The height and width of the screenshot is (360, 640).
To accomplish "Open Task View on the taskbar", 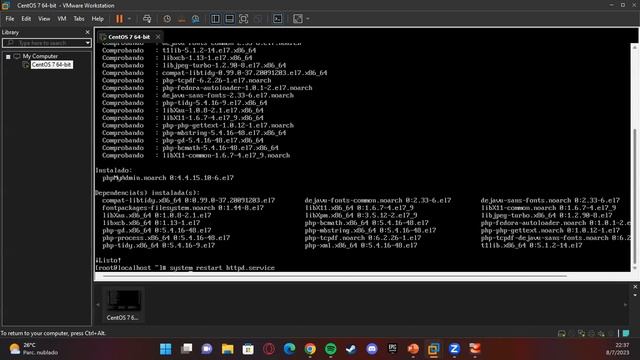I will [187, 349].
